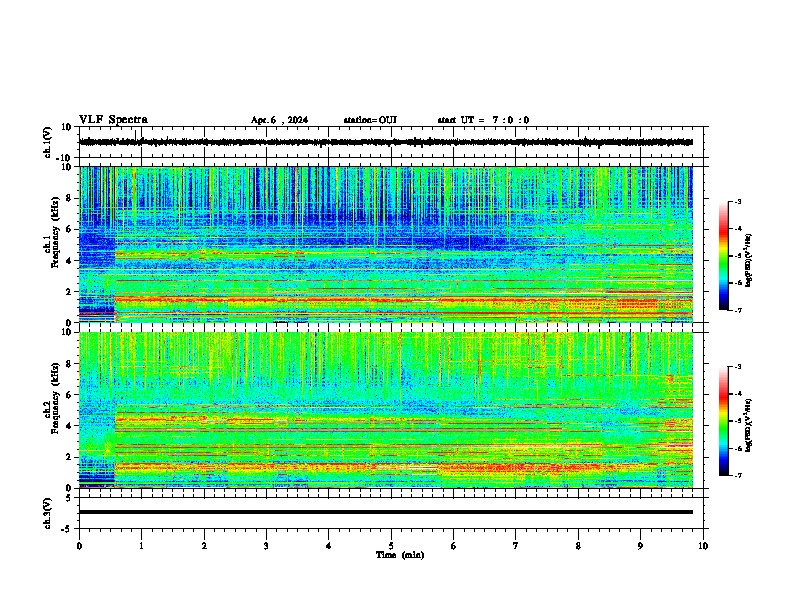792x612 pixels.
Task: Click the ch.3(V) axis label
Action: pos(47,514)
